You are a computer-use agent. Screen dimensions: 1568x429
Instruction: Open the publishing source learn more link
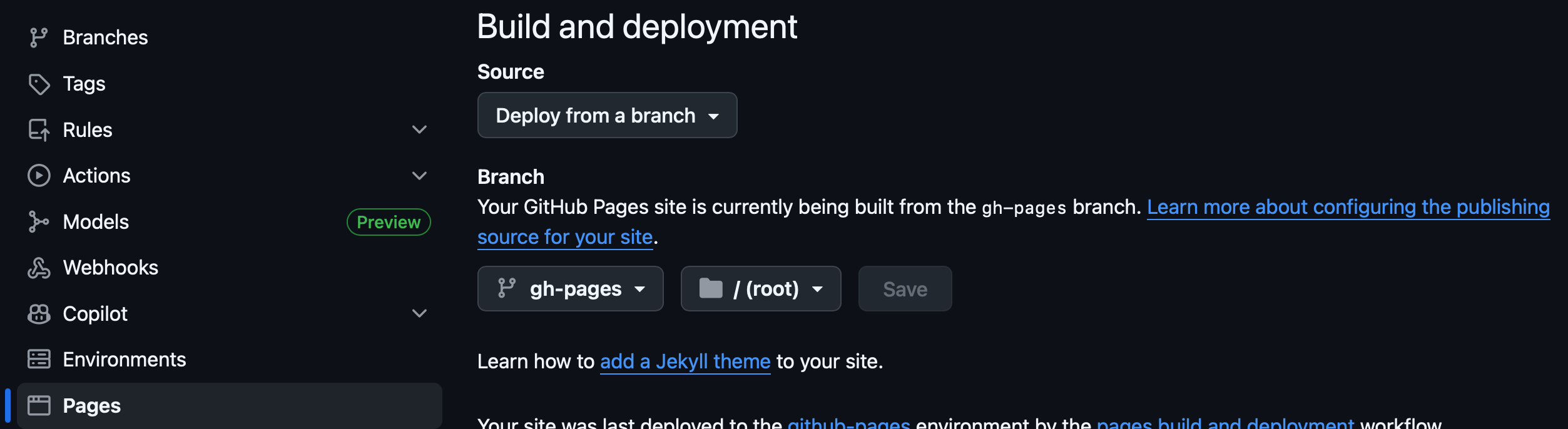1348,207
